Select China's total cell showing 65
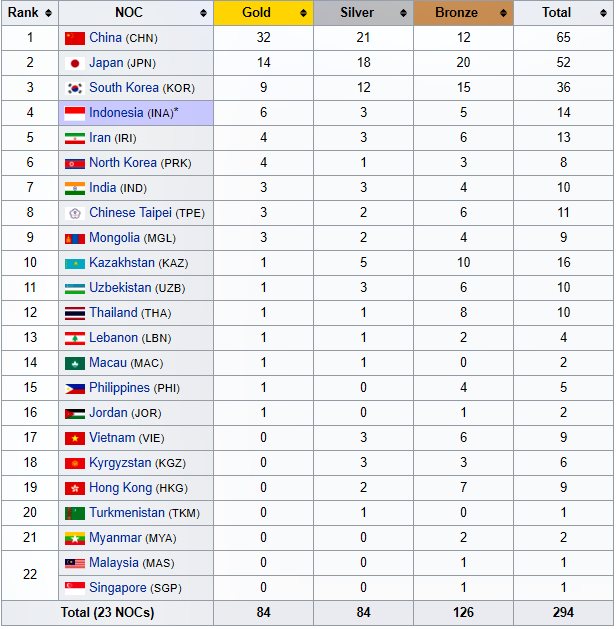 point(563,38)
